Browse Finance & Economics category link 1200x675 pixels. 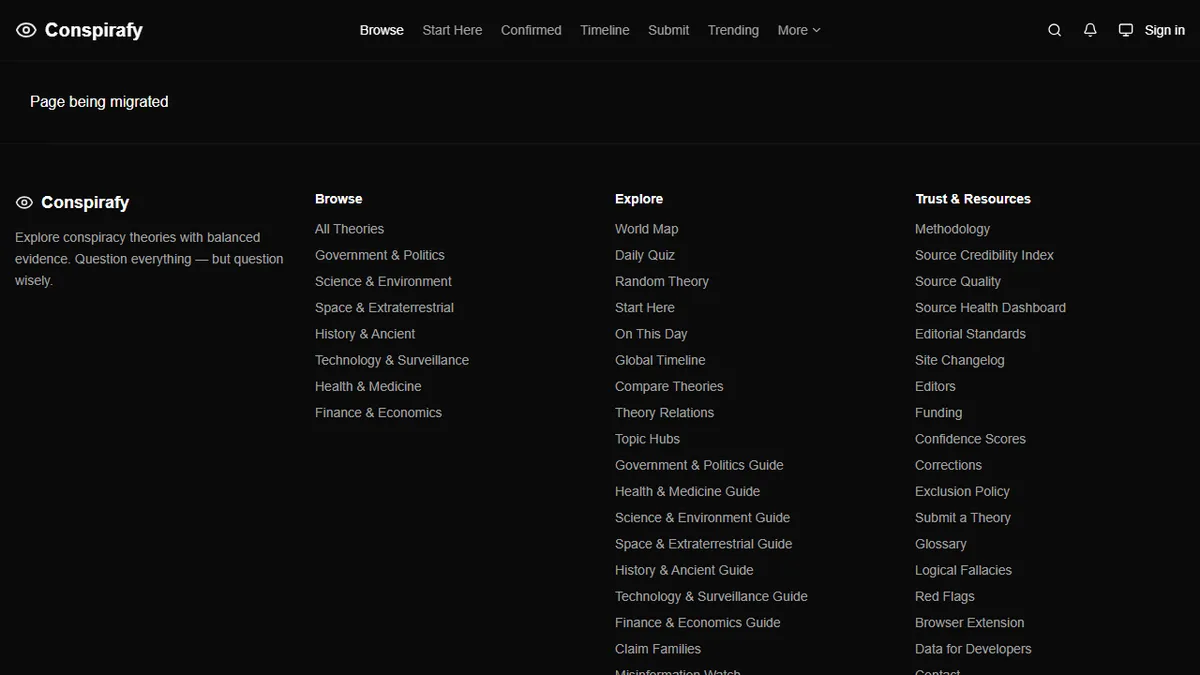378,412
